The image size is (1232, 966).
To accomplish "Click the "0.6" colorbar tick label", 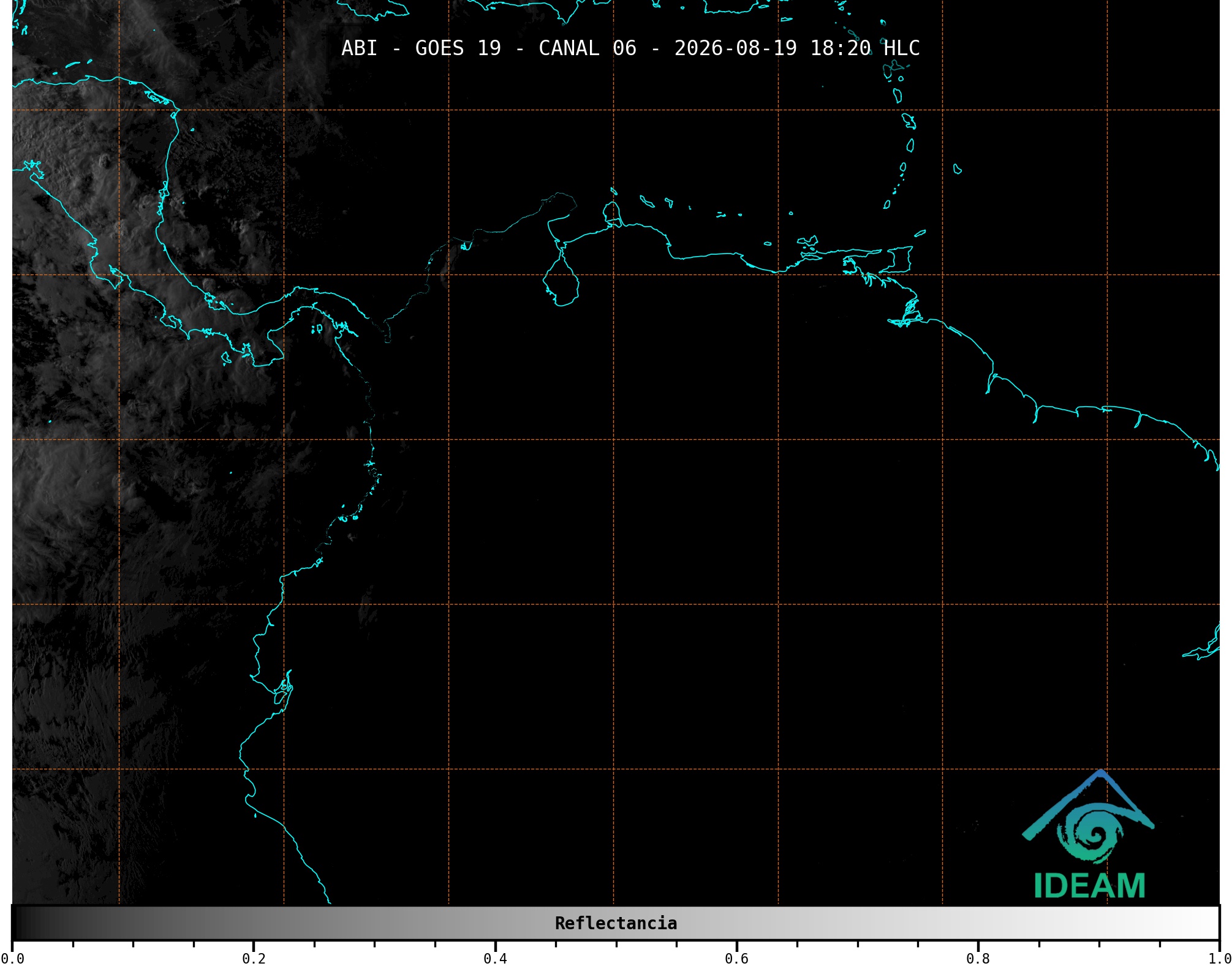I will click(x=736, y=959).
